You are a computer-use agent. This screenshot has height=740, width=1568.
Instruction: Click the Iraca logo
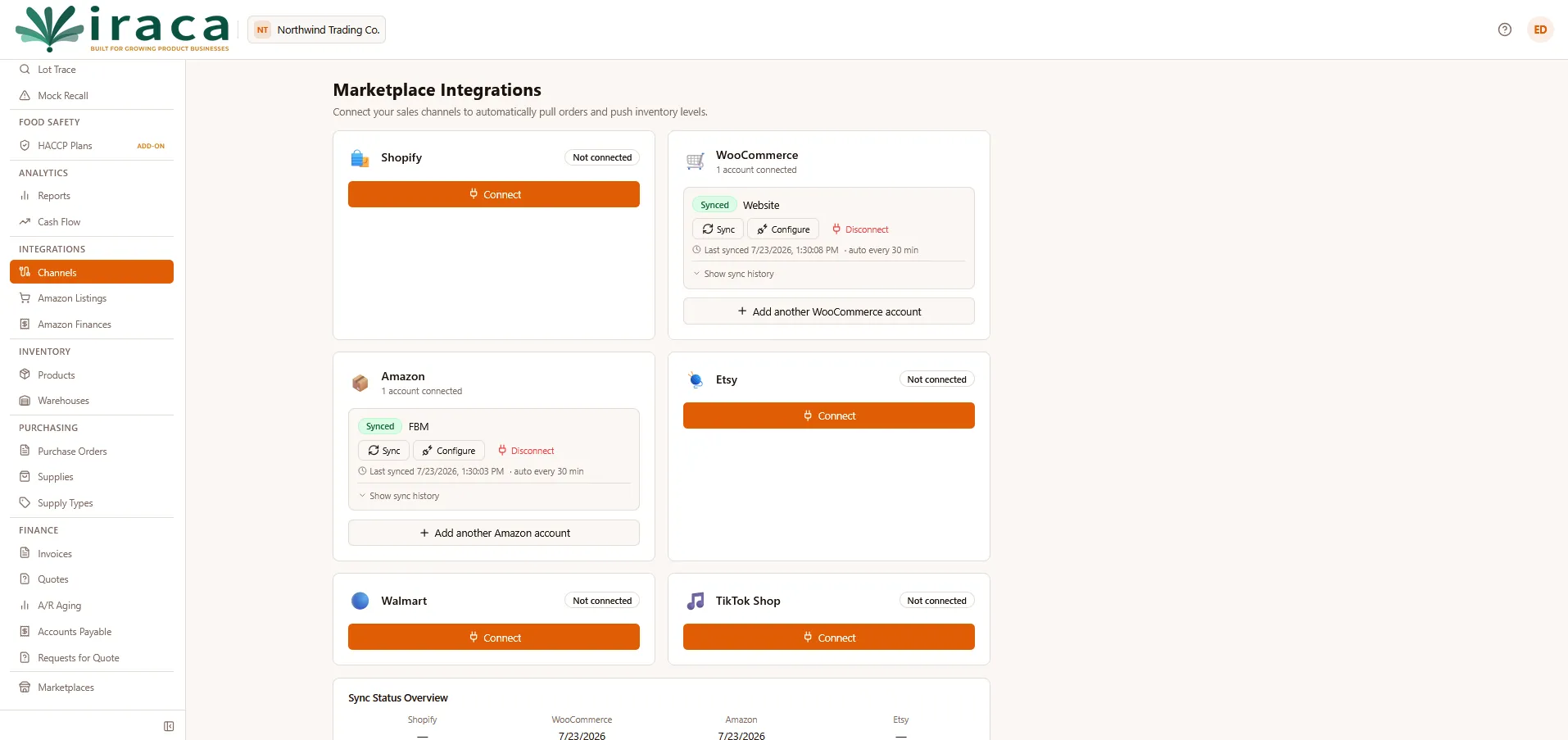pos(123,29)
